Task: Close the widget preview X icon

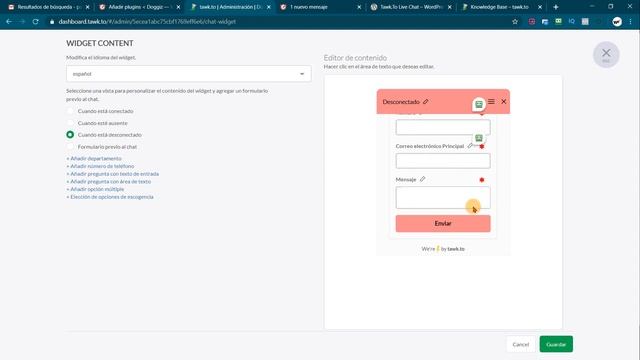Action: point(504,101)
